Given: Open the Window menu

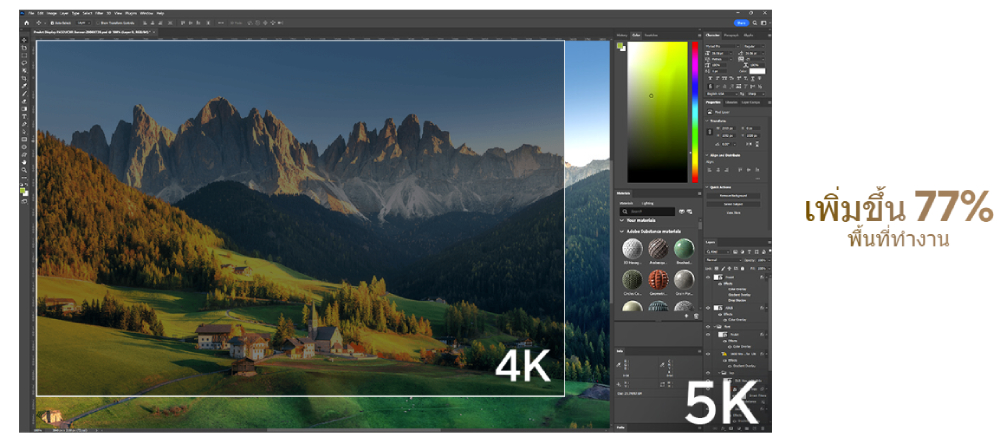Looking at the screenshot, I should coord(146,13).
